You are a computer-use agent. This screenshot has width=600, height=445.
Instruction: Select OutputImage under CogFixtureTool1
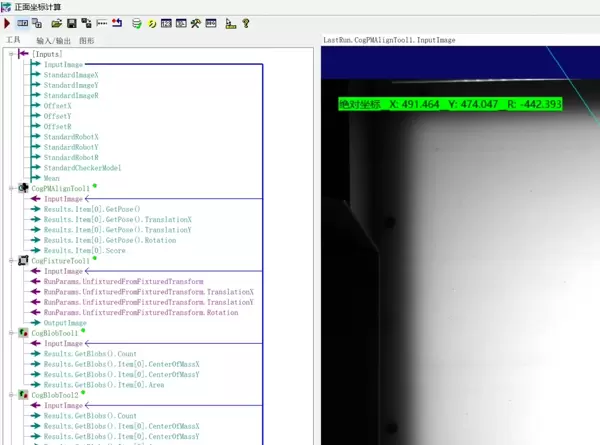point(64,323)
